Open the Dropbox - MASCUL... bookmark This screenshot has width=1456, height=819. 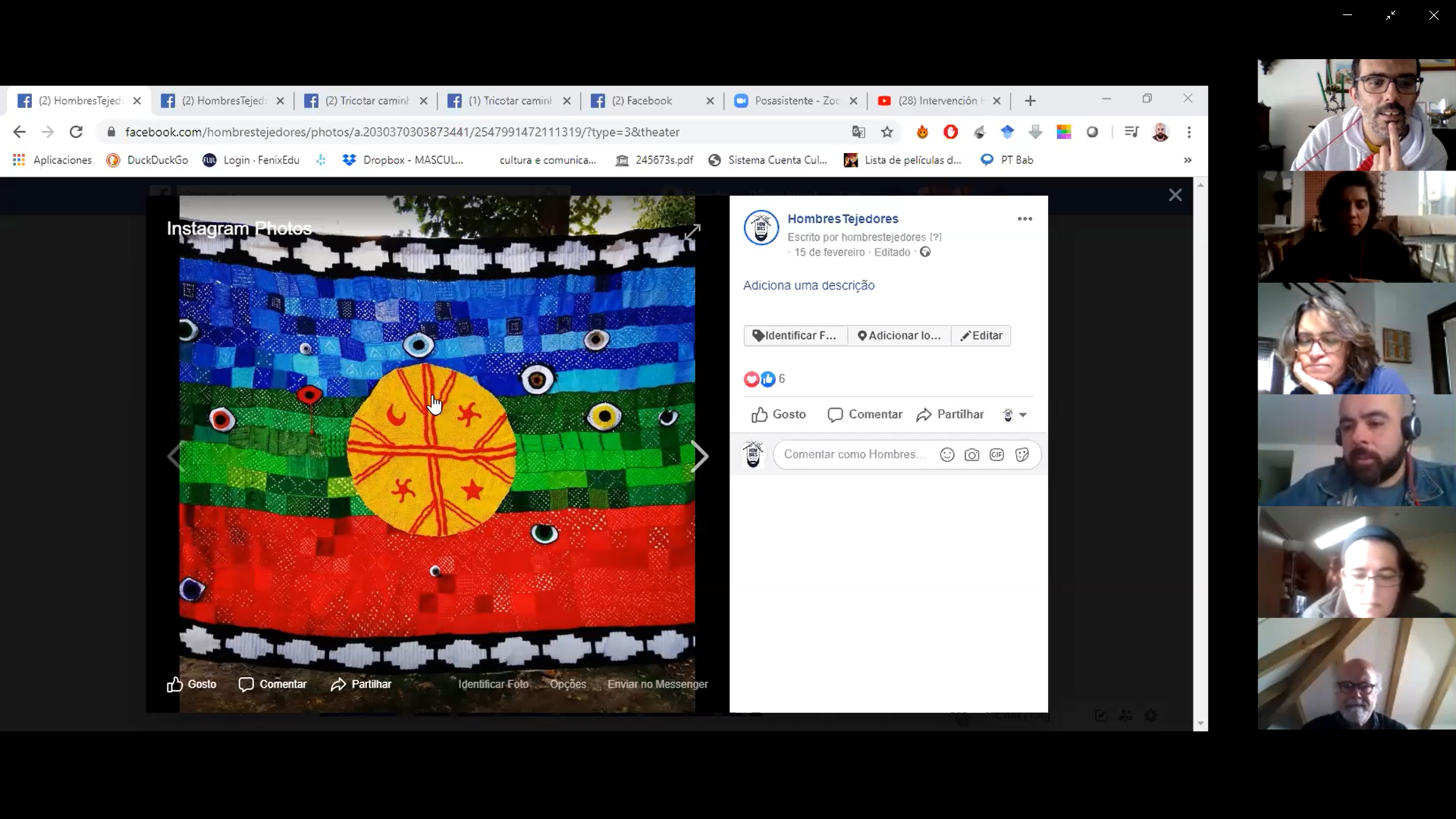[x=403, y=160]
